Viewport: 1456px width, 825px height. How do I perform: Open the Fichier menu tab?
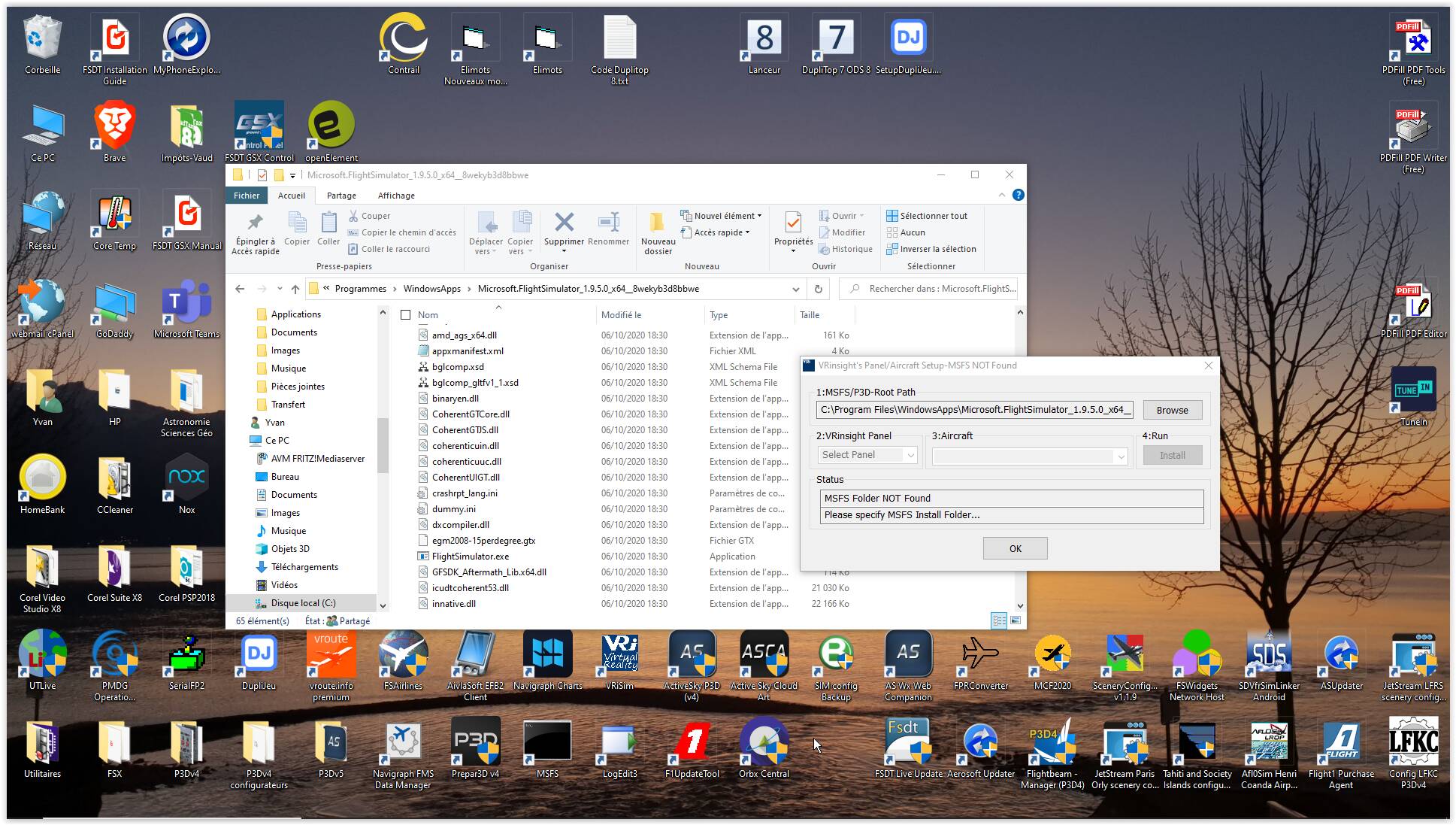pos(247,196)
